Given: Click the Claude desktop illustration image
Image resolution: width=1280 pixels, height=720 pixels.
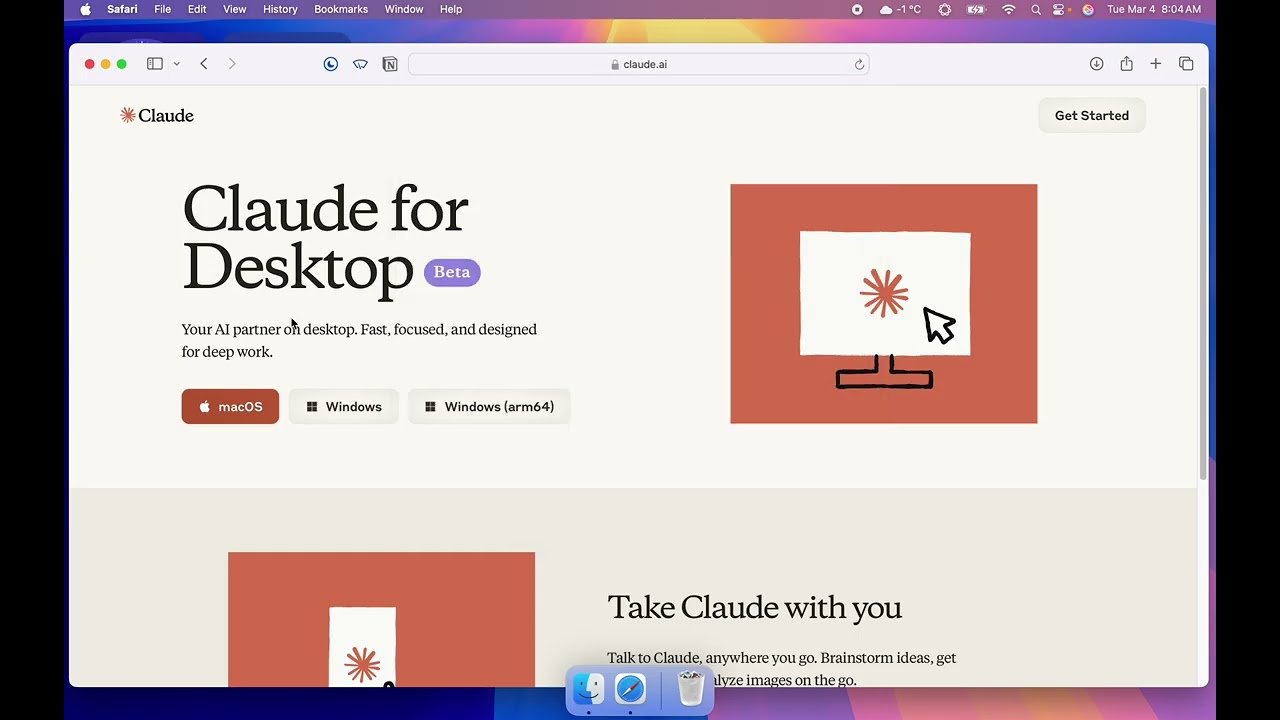Looking at the screenshot, I should (884, 304).
